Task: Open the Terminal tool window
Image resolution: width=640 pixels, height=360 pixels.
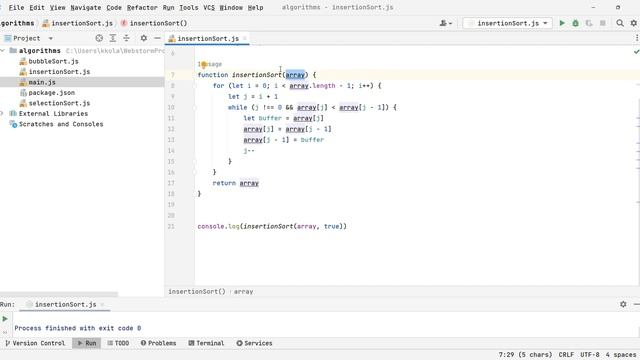Action: 206,343
